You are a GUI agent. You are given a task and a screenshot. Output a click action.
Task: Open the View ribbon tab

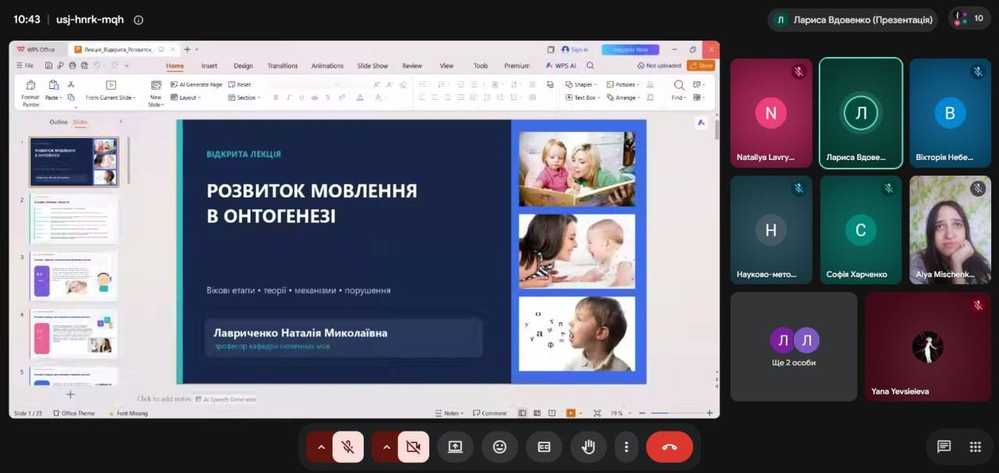tap(447, 66)
